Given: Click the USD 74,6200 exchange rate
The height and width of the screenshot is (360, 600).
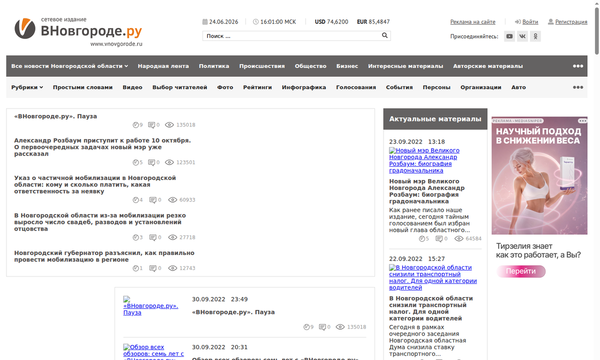Looking at the screenshot, I should click(331, 22).
